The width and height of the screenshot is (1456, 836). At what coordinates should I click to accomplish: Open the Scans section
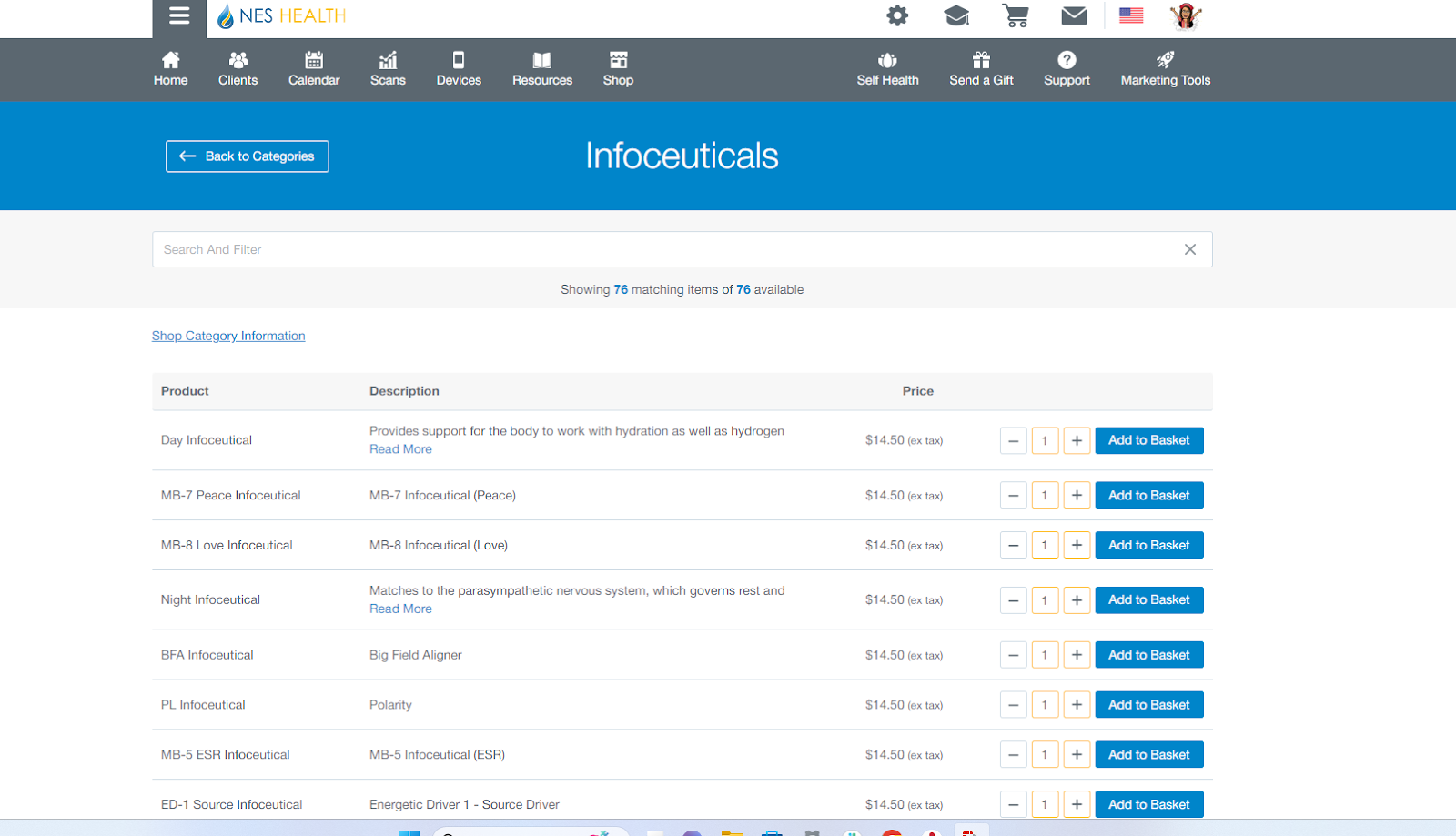point(388,69)
